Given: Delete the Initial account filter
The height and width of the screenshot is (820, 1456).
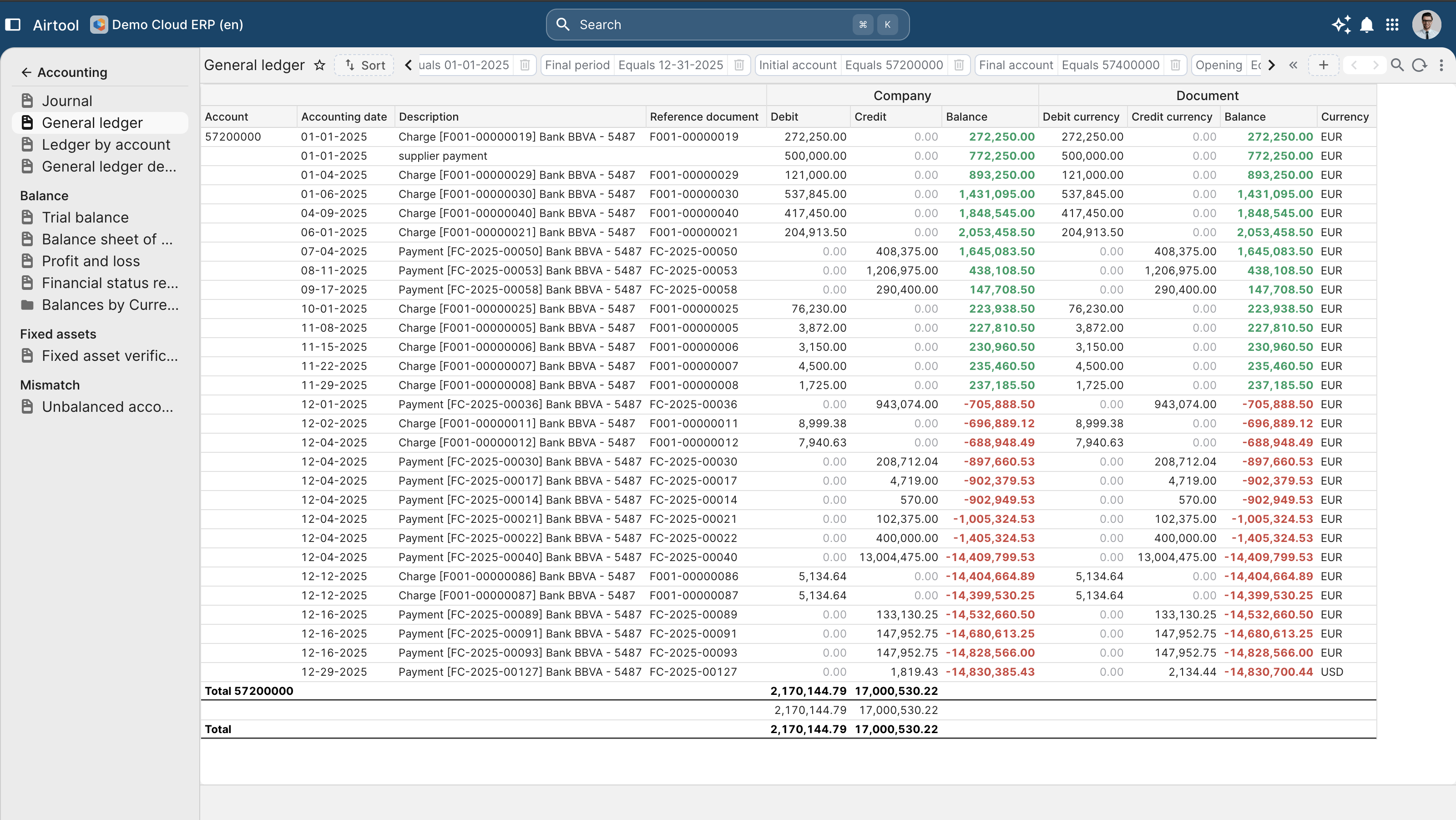Looking at the screenshot, I should 959,65.
